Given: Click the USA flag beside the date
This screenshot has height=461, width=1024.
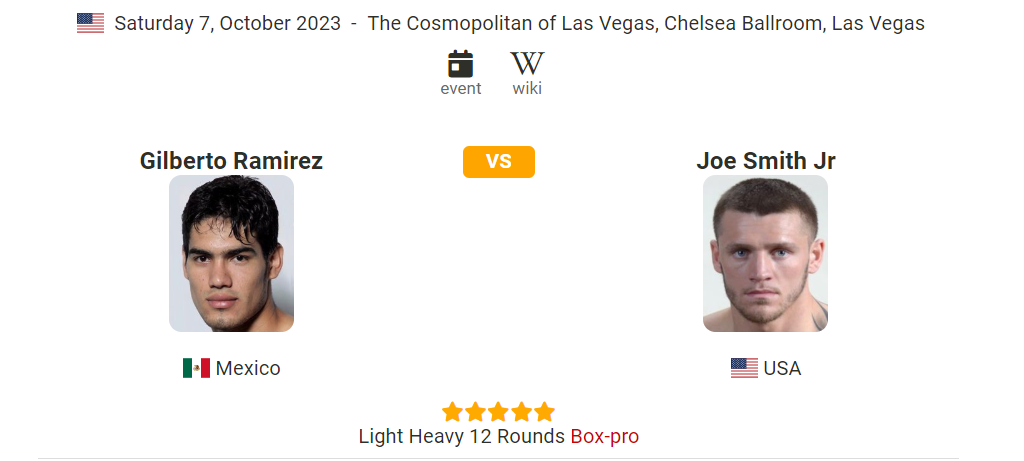Looking at the screenshot, I should pos(90,24).
